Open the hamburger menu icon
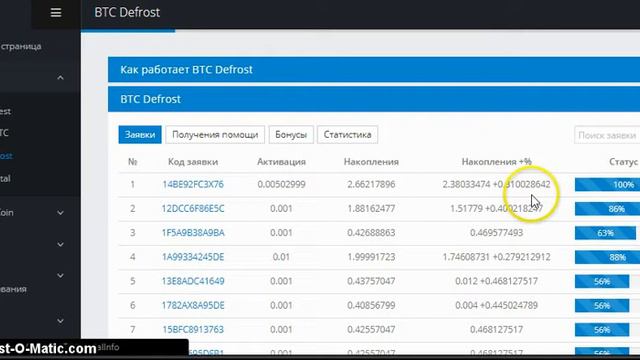 tap(56, 13)
